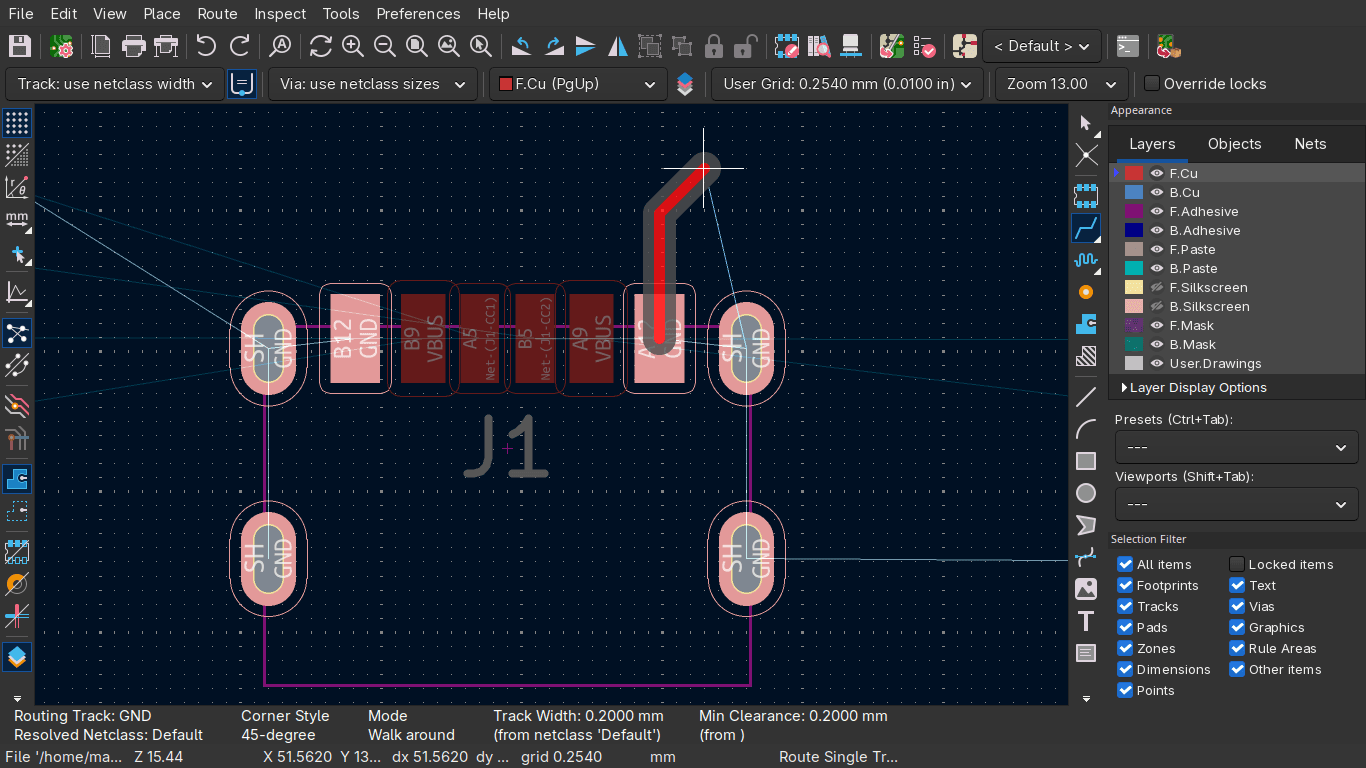The image size is (1366, 768).
Task: Select the Tune length tool
Action: pos(1086,260)
